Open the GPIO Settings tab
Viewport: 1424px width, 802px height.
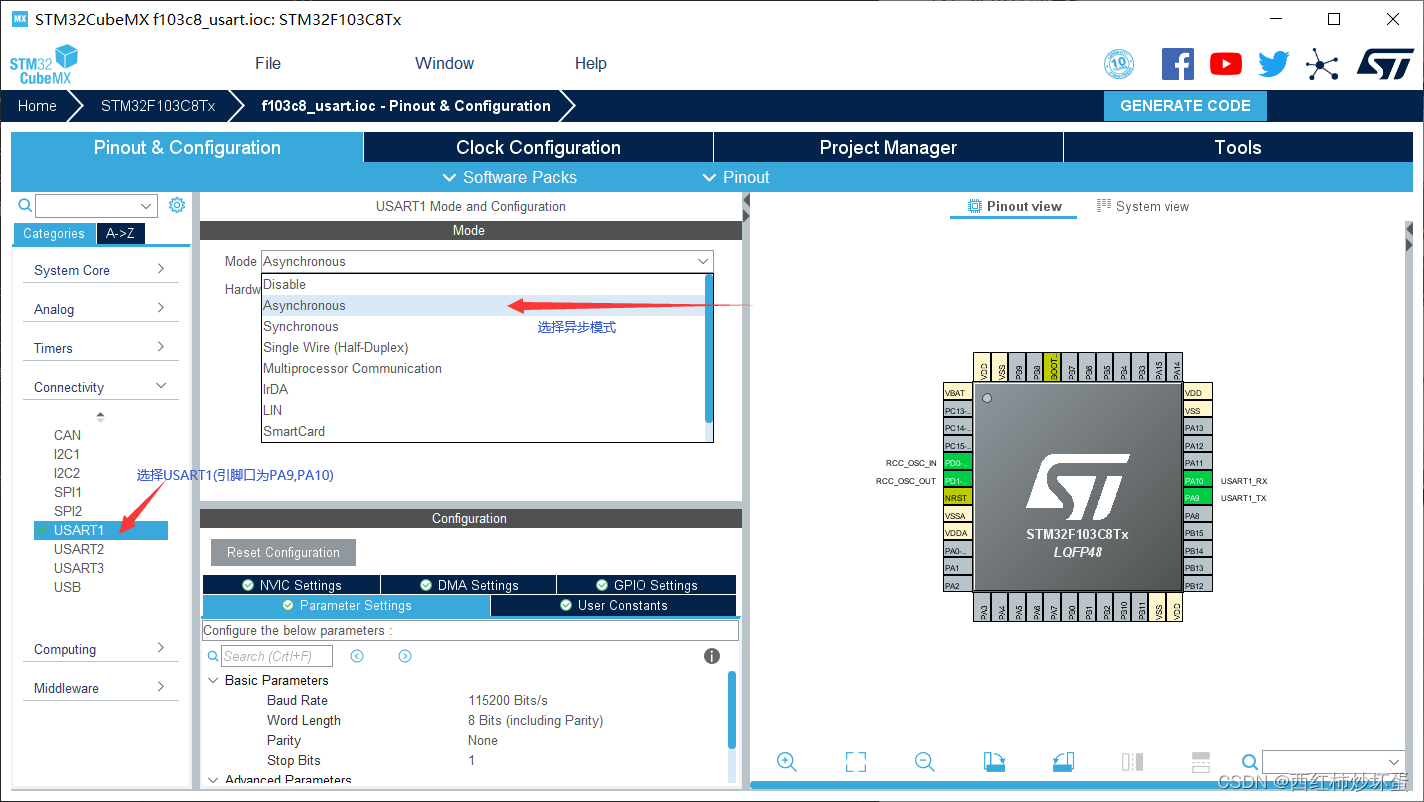[x=646, y=585]
